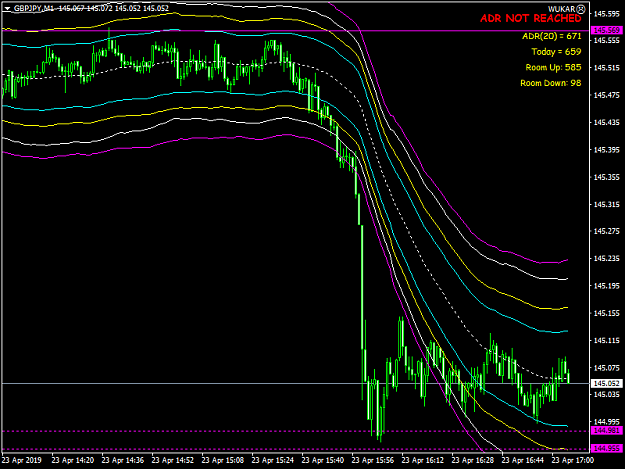625x469 pixels.
Task: Click the '23 Apr 16:28' time axis label
Action: pyautogui.click(x=473, y=460)
